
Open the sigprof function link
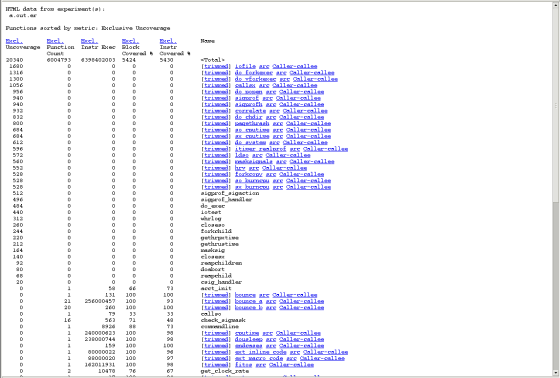pos(247,98)
